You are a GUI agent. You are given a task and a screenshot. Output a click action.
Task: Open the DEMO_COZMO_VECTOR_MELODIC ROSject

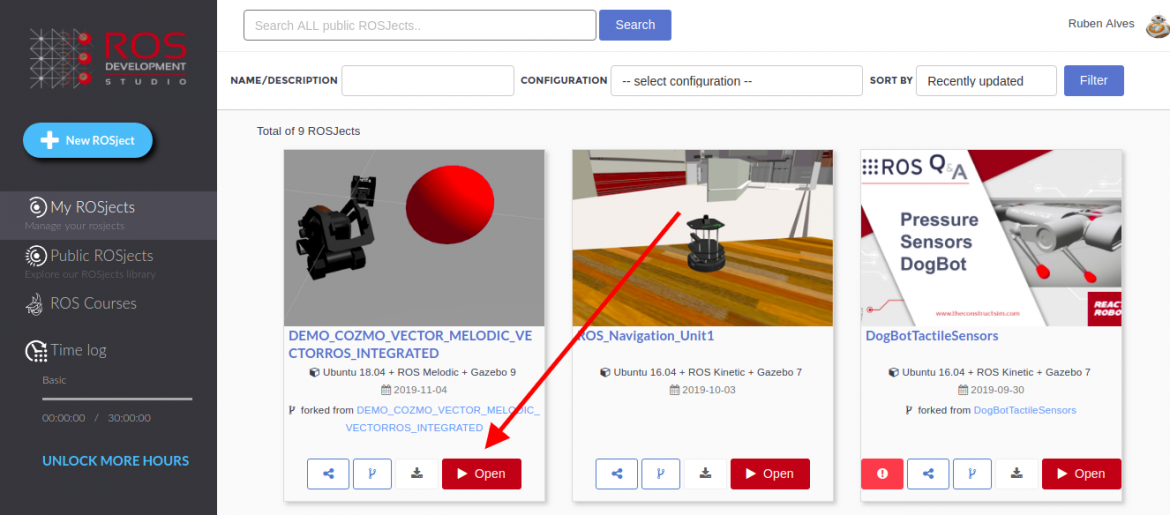tap(481, 474)
